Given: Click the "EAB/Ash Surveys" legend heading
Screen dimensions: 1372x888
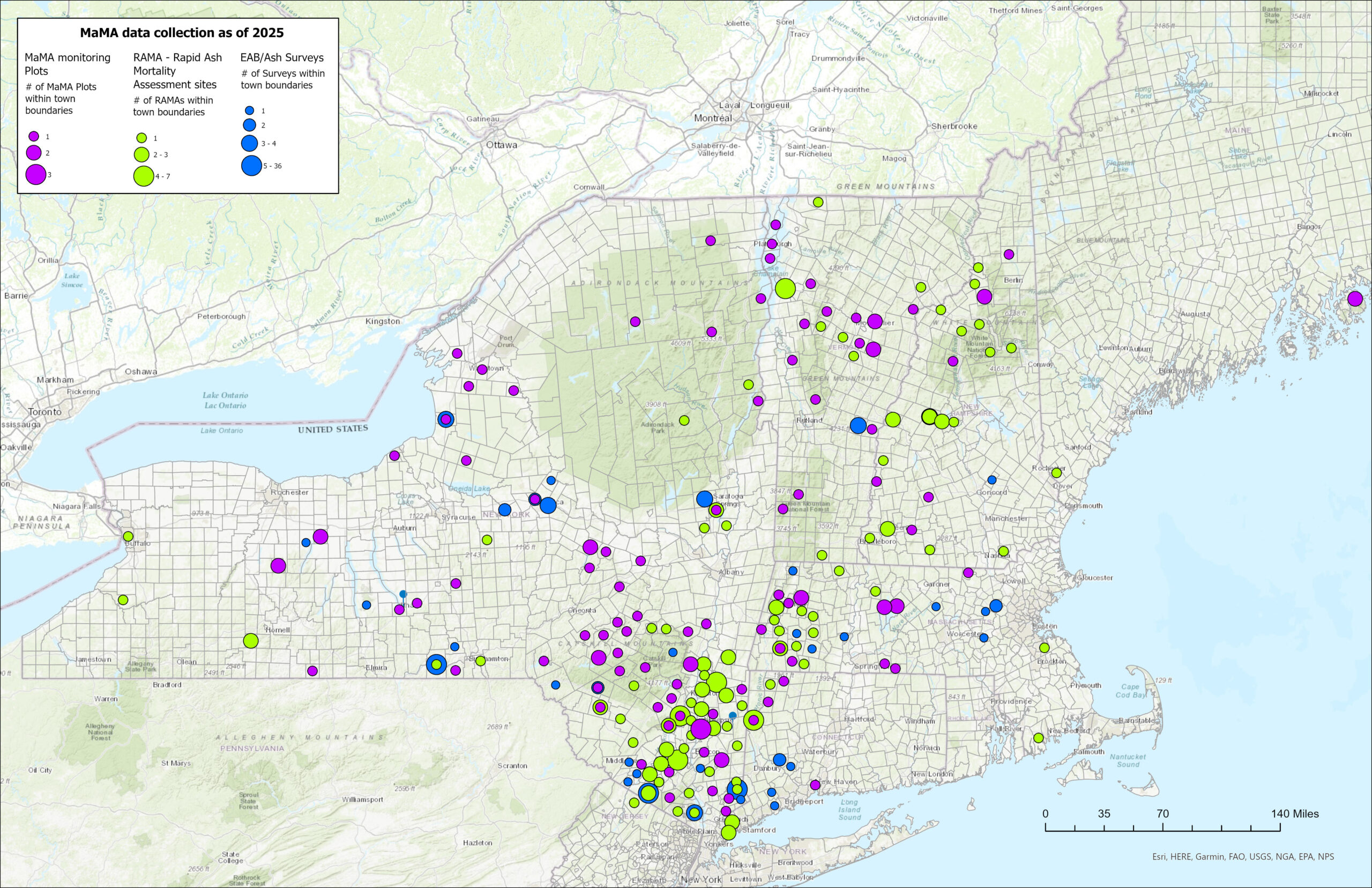Looking at the screenshot, I should point(282,58).
